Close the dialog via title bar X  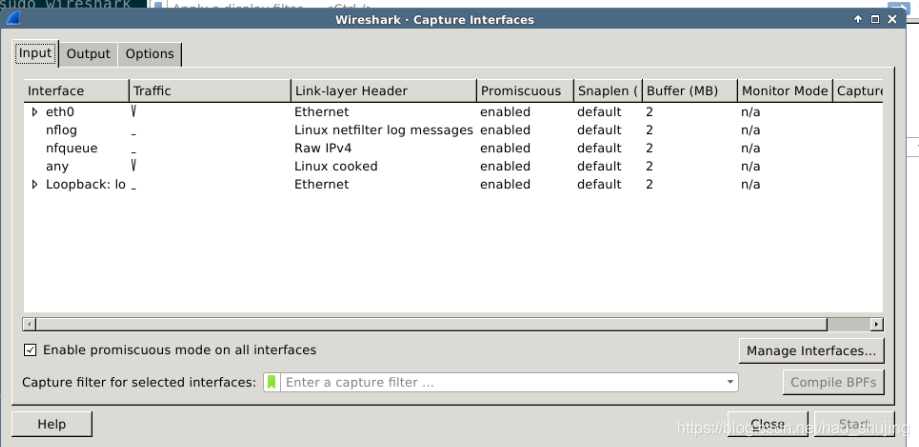893,19
